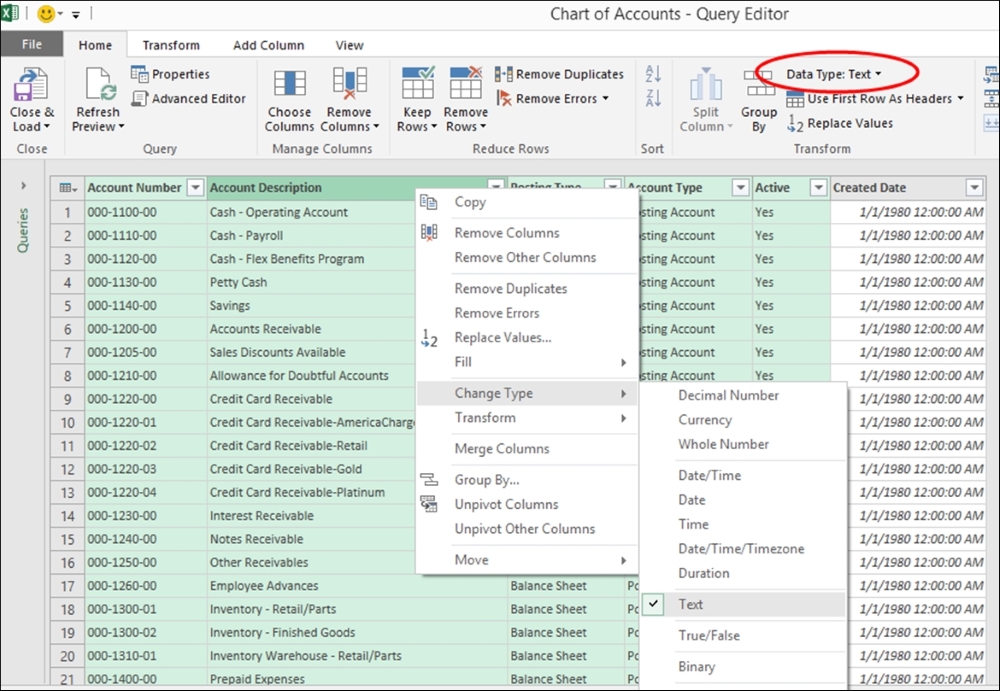Viewport: 1000px width, 691px height.
Task: Choose True/False in the type submenu
Action: click(709, 636)
